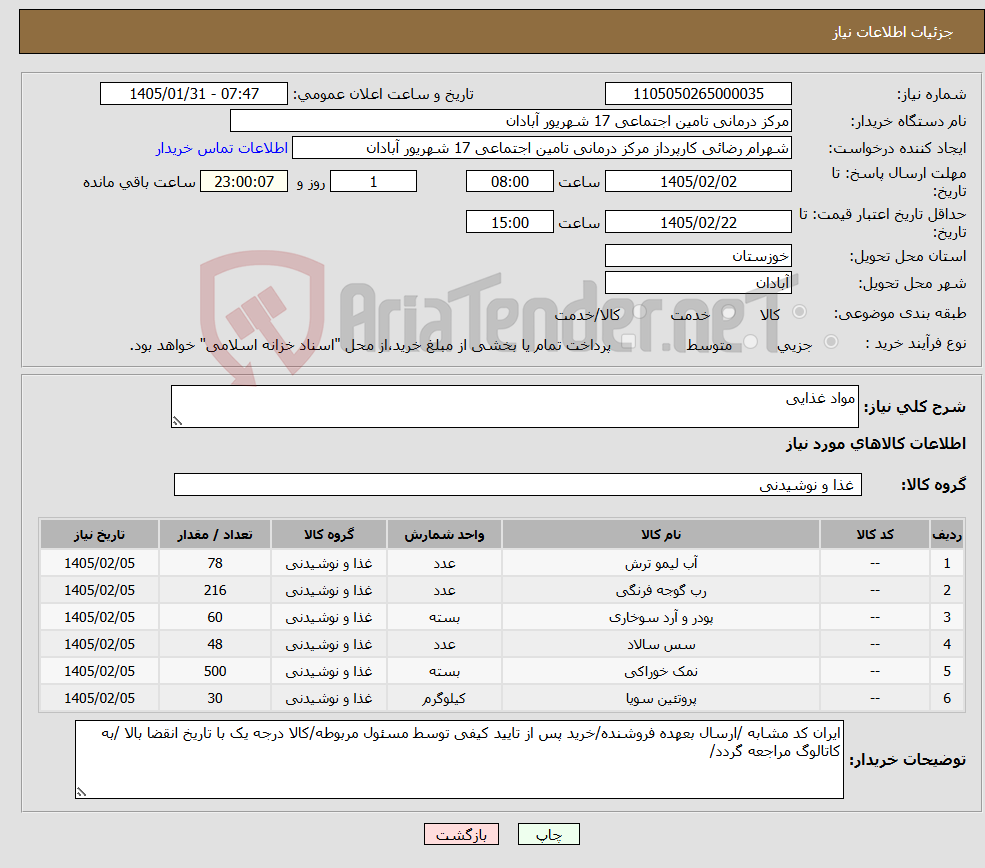Click the ردیف column header
Viewport: 985px width, 868px height.
pyautogui.click(x=947, y=534)
